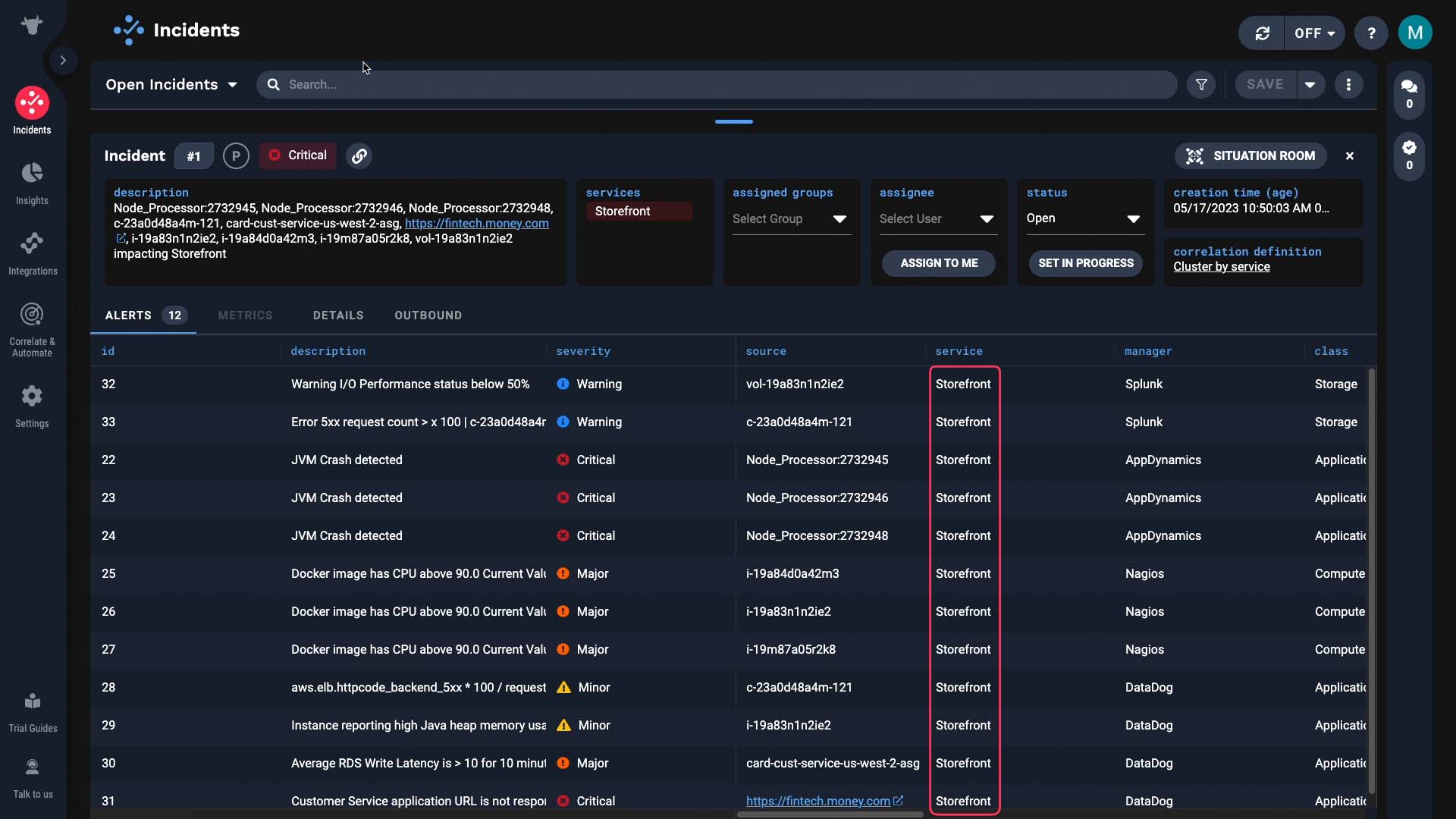This screenshot has width=1456, height=819.
Task: Open the SITUATION ROOM
Action: [x=1250, y=155]
